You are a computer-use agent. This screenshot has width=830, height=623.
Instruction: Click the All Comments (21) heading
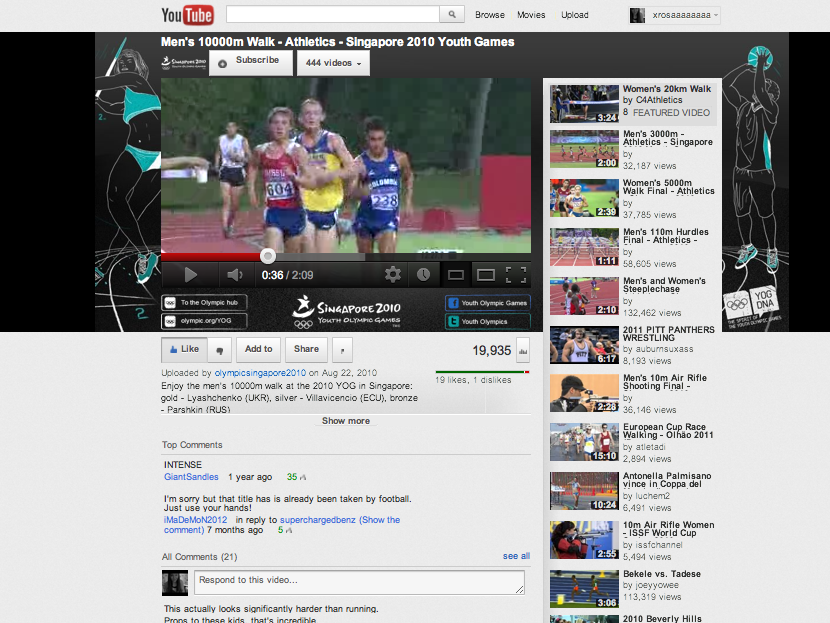[x=200, y=557]
